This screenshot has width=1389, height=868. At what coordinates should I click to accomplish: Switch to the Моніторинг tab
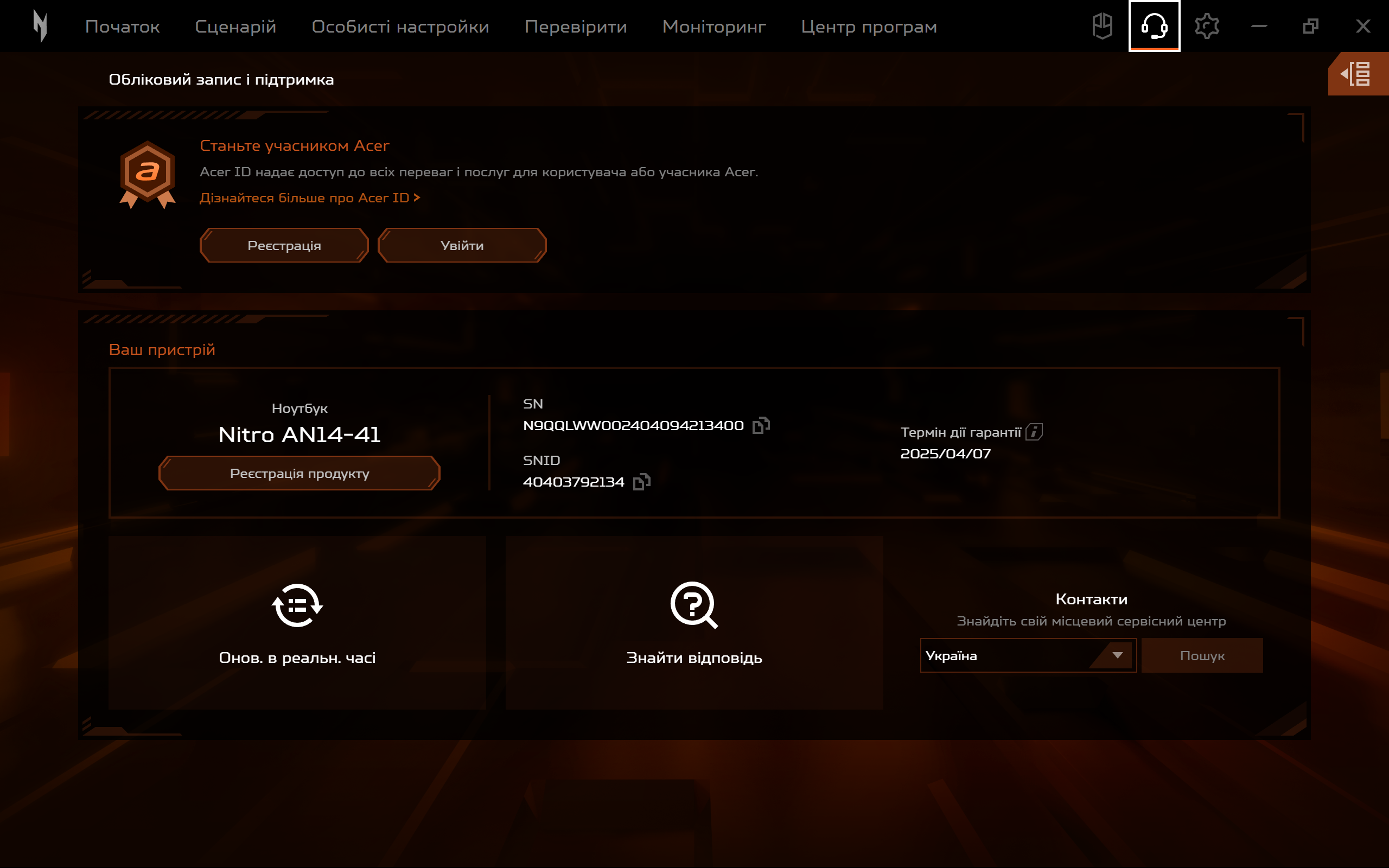click(713, 27)
